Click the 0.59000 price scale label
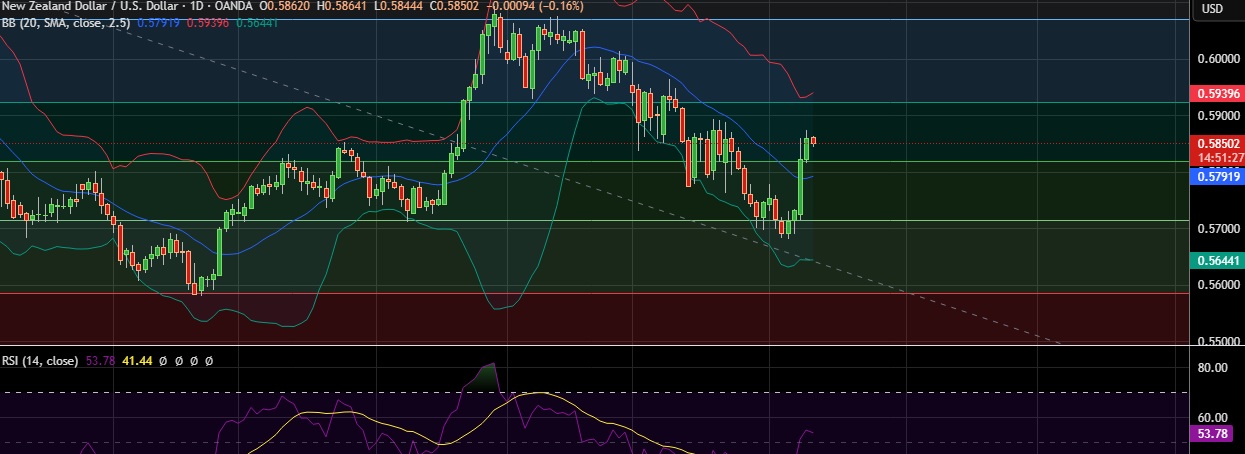1245x454 pixels. pyautogui.click(x=1219, y=116)
